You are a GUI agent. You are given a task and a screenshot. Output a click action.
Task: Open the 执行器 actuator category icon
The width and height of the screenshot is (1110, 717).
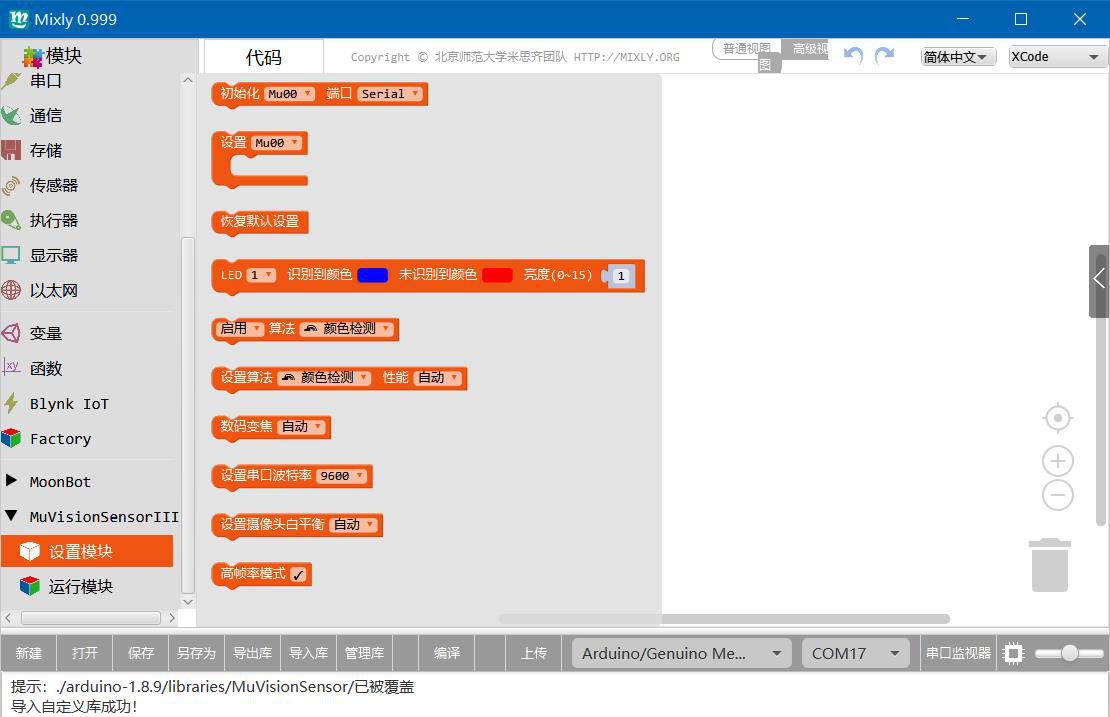pos(11,220)
